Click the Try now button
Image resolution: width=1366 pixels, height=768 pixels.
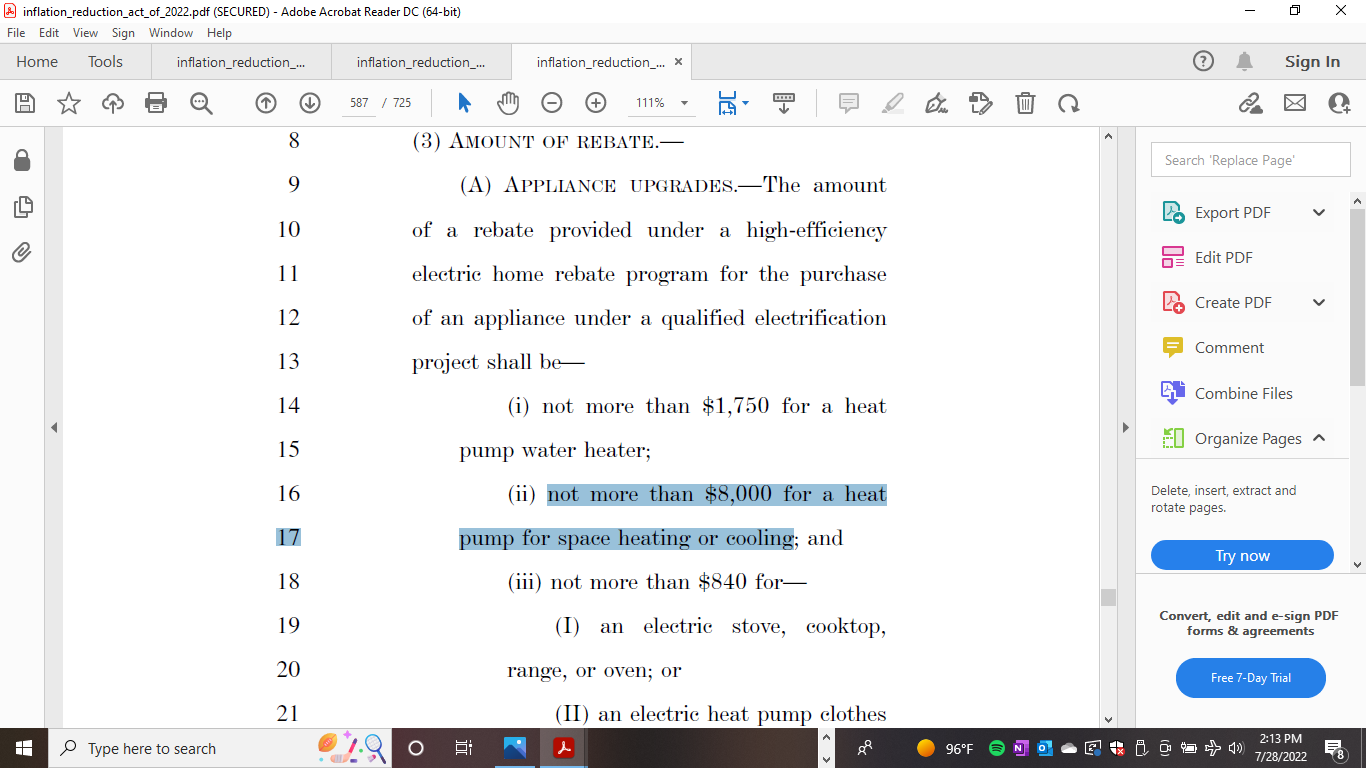[1242, 556]
